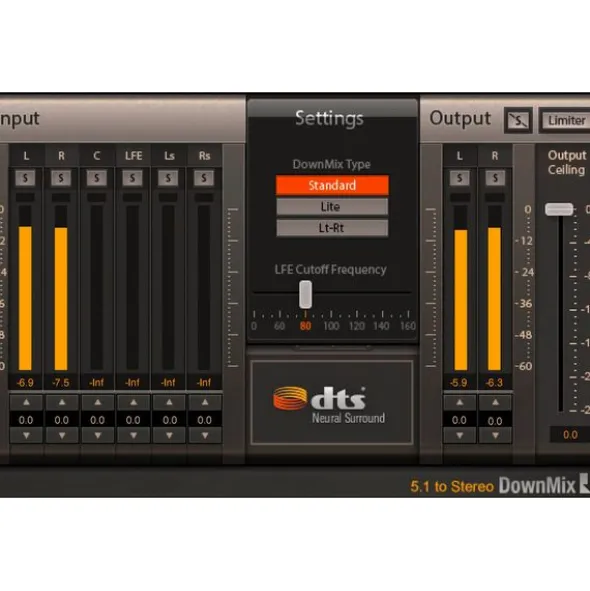Solo the output L channel
The width and height of the screenshot is (590, 591).
[x=460, y=178]
